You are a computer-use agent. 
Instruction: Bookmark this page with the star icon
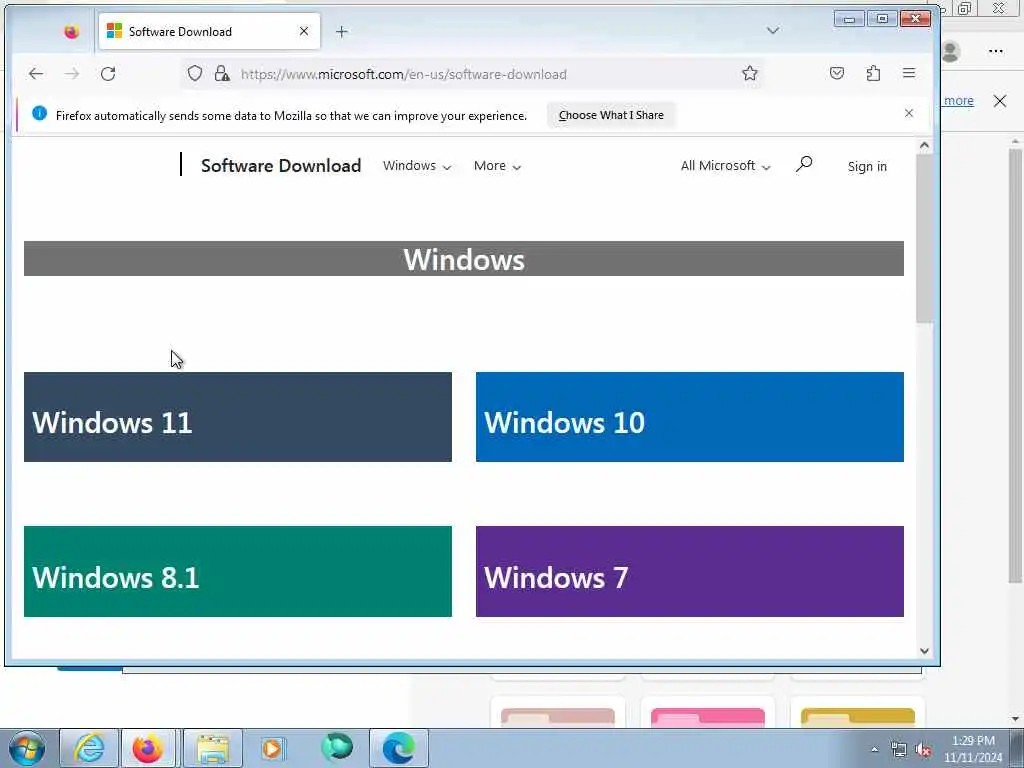[x=750, y=73]
